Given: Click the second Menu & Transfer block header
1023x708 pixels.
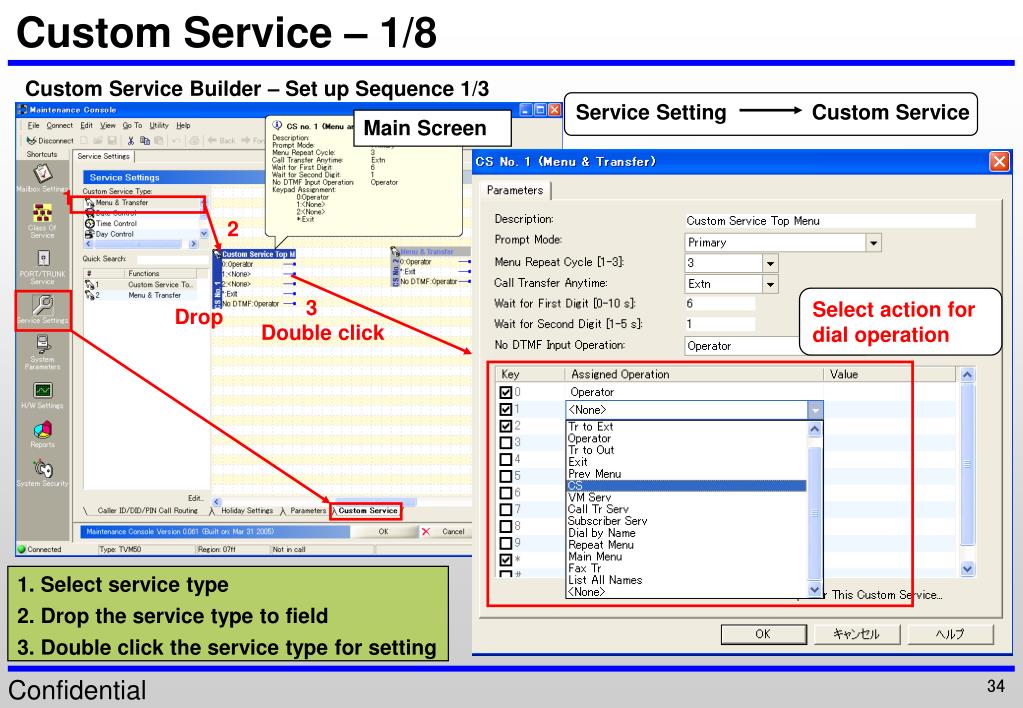Looking at the screenshot, I should 431,251.
